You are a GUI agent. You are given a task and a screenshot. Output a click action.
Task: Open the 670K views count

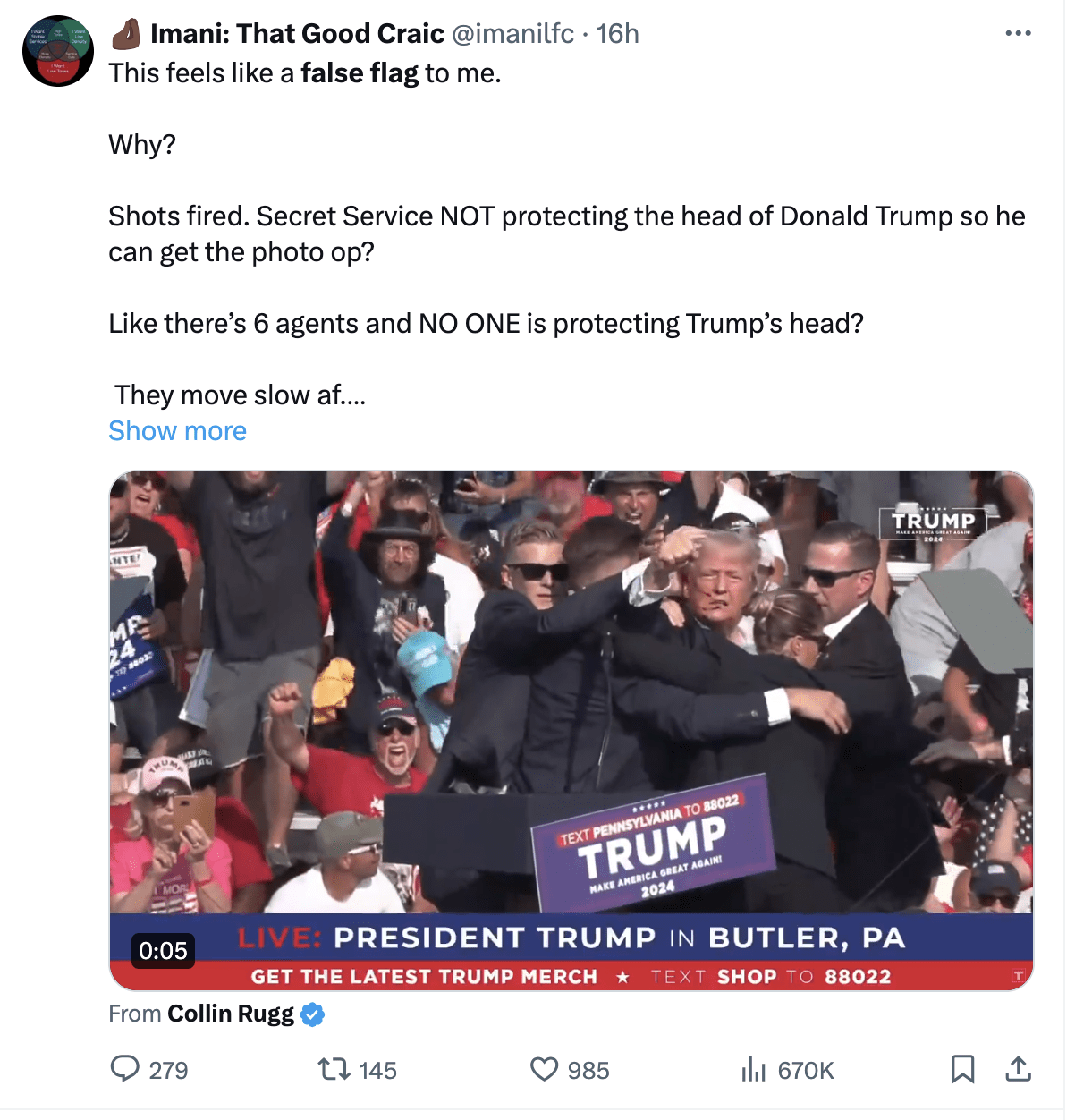[805, 1071]
